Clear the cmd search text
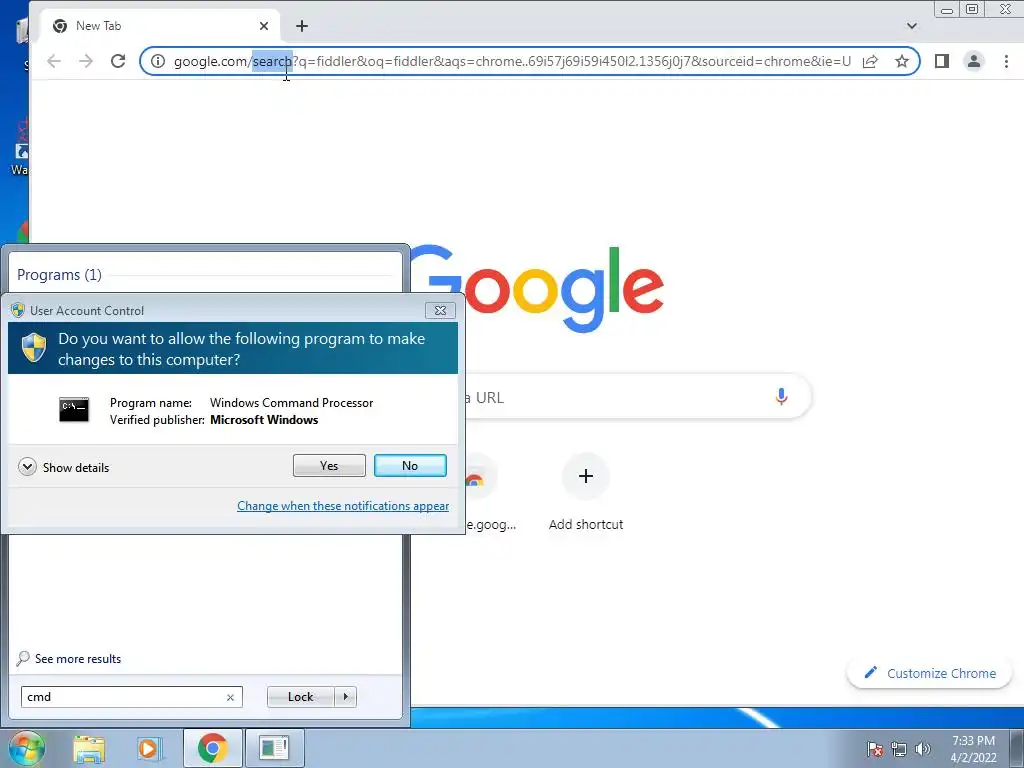 click(x=230, y=697)
